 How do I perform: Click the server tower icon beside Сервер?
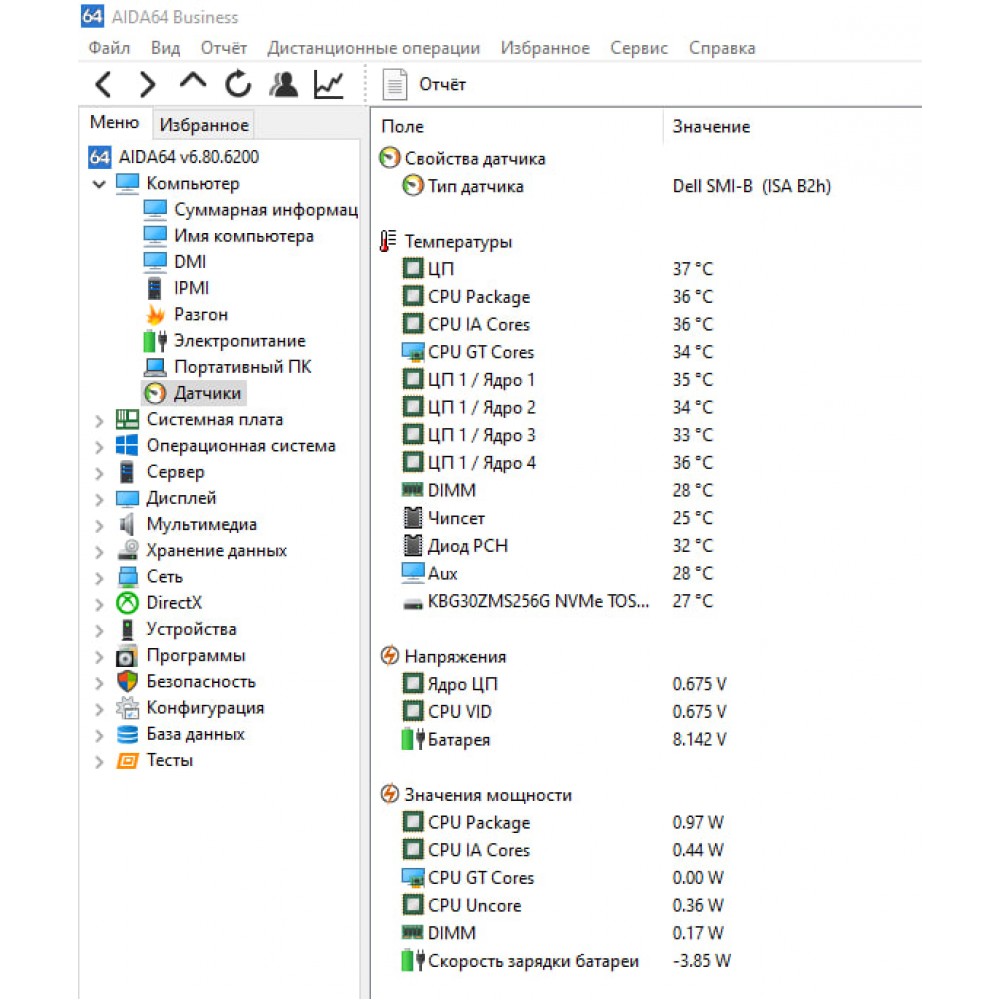[128, 472]
